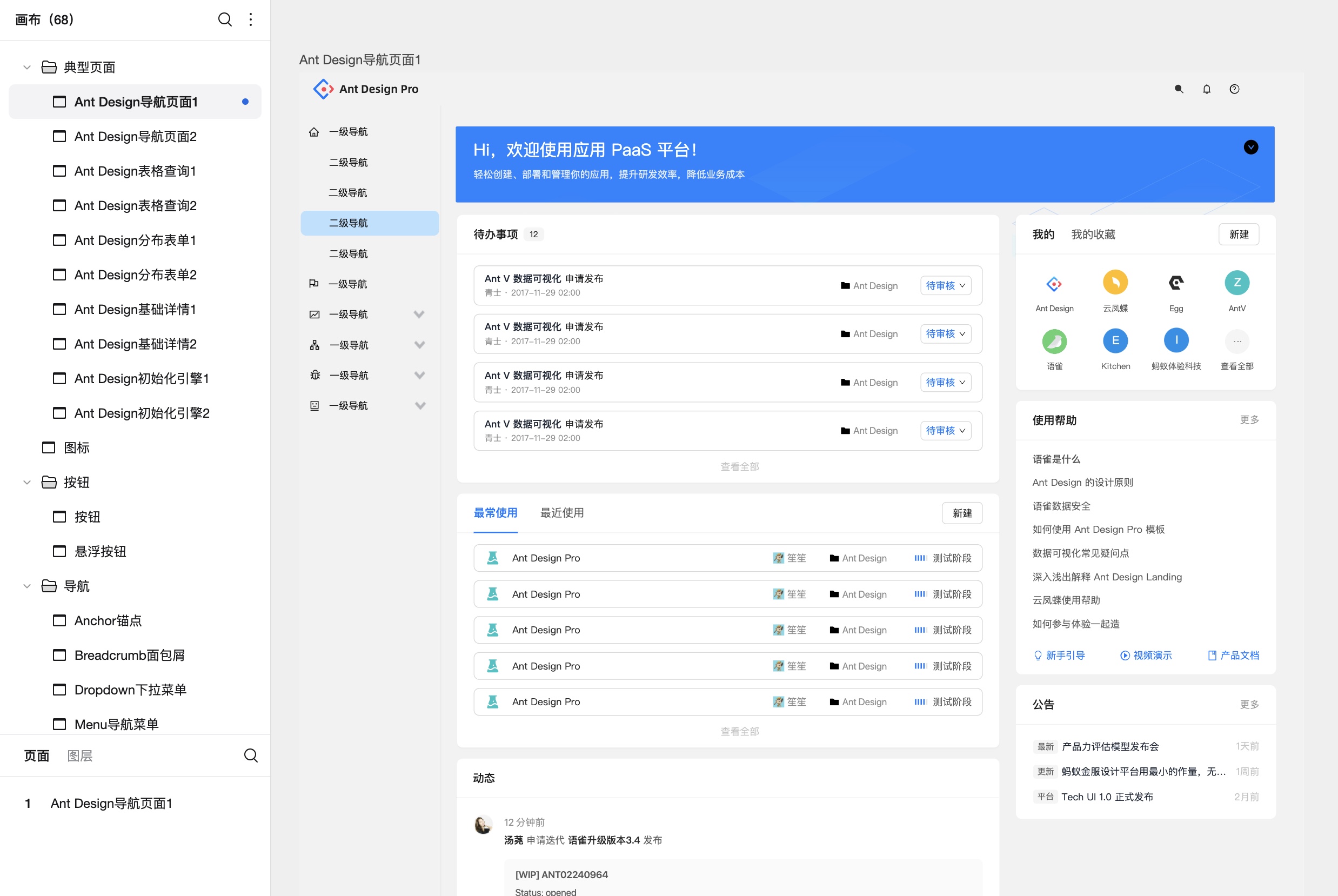Click 更多 in the 公告 panel
The width and height of the screenshot is (1338, 896).
tap(1249, 705)
